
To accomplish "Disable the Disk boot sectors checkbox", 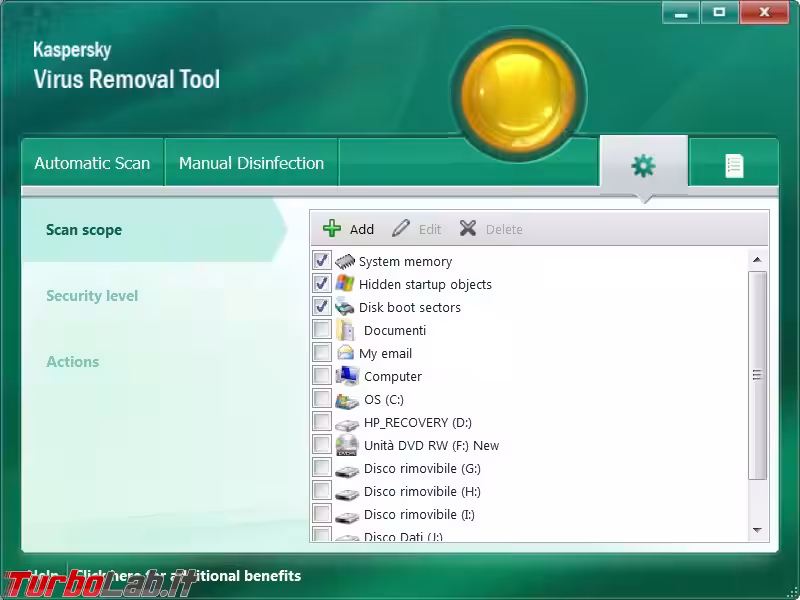I will click(x=322, y=307).
